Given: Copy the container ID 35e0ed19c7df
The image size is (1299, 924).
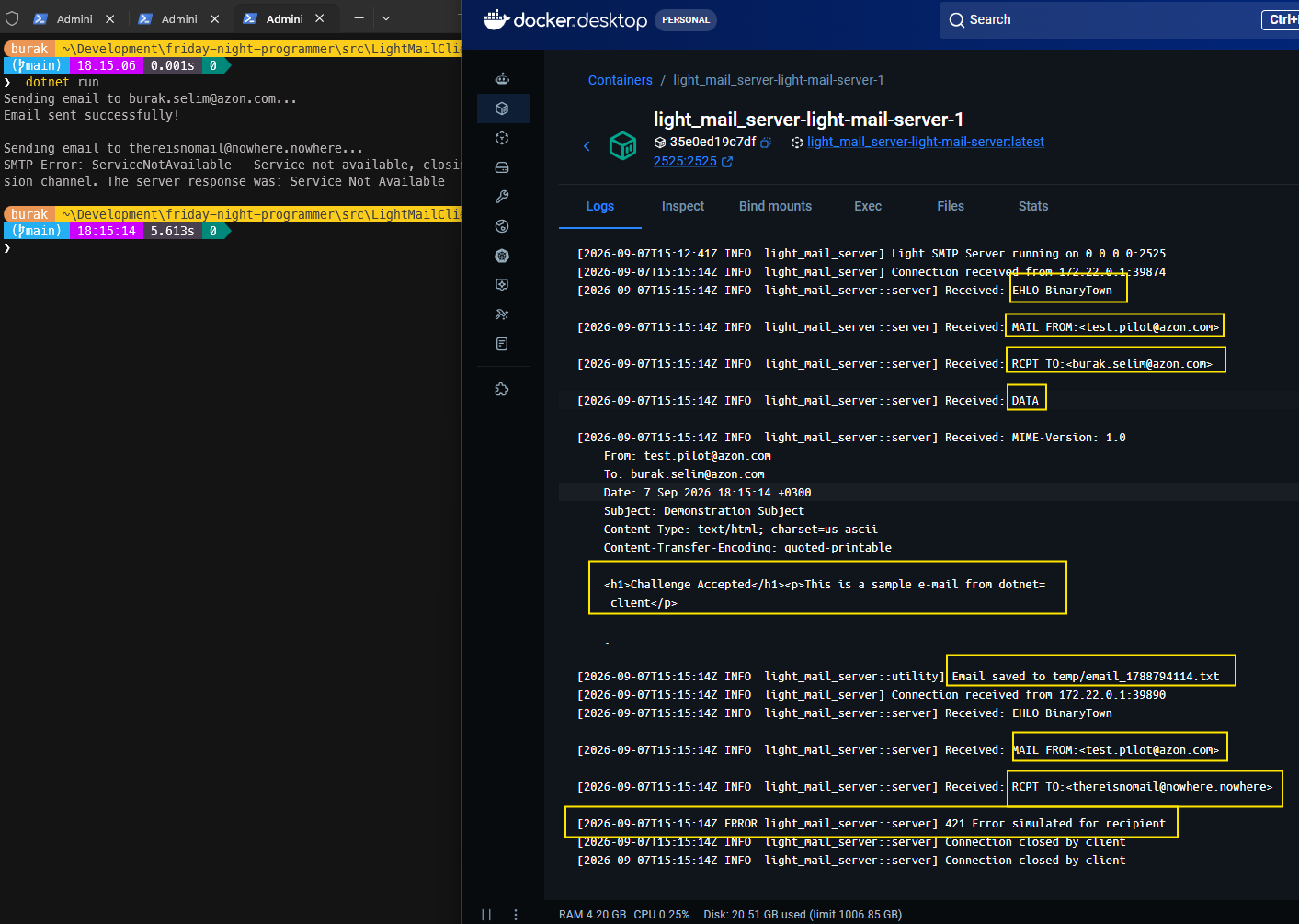Looking at the screenshot, I should click(767, 143).
